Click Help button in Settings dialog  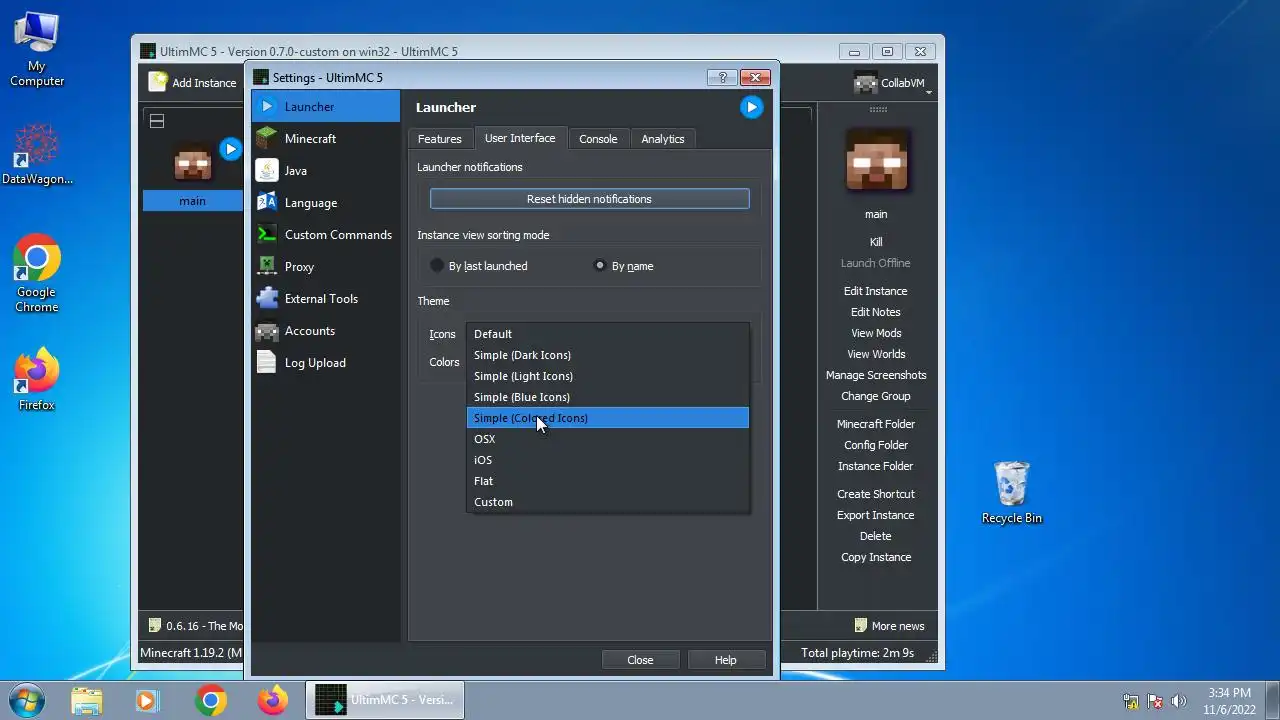click(726, 660)
